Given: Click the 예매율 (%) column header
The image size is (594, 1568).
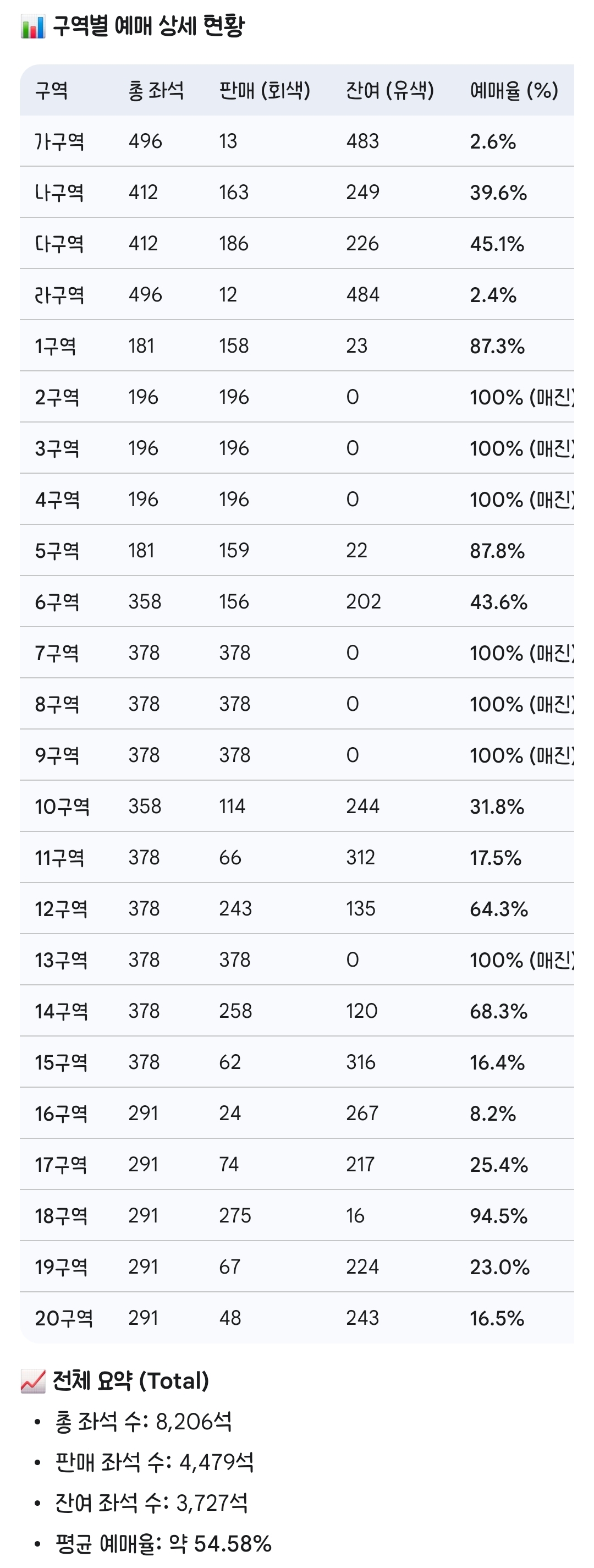Looking at the screenshot, I should click(x=514, y=91).
